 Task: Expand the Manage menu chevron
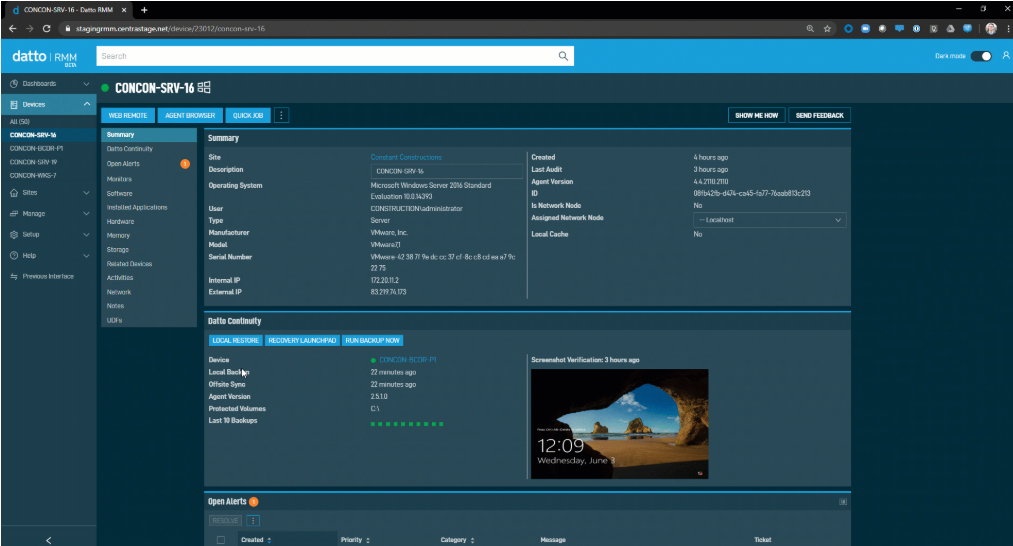86,214
